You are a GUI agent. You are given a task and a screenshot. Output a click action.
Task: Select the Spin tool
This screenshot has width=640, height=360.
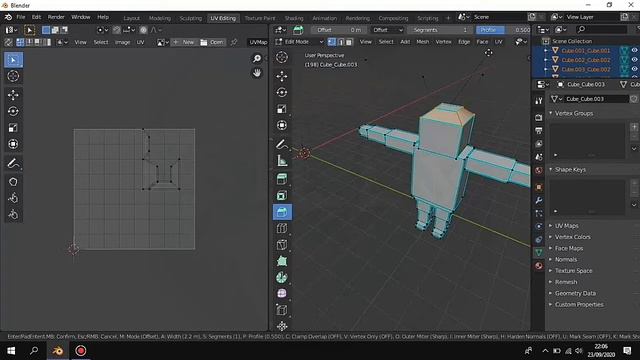pyautogui.click(x=282, y=278)
